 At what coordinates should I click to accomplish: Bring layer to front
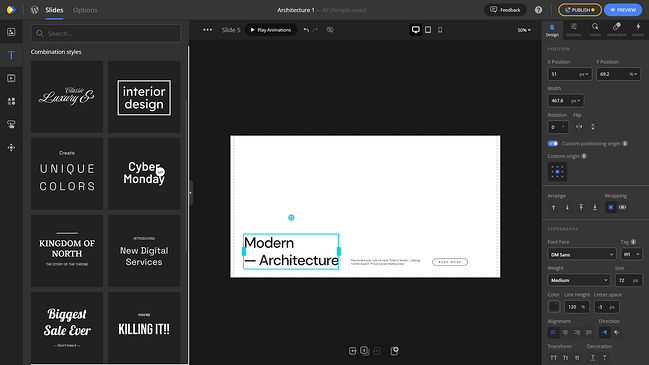[581, 207]
